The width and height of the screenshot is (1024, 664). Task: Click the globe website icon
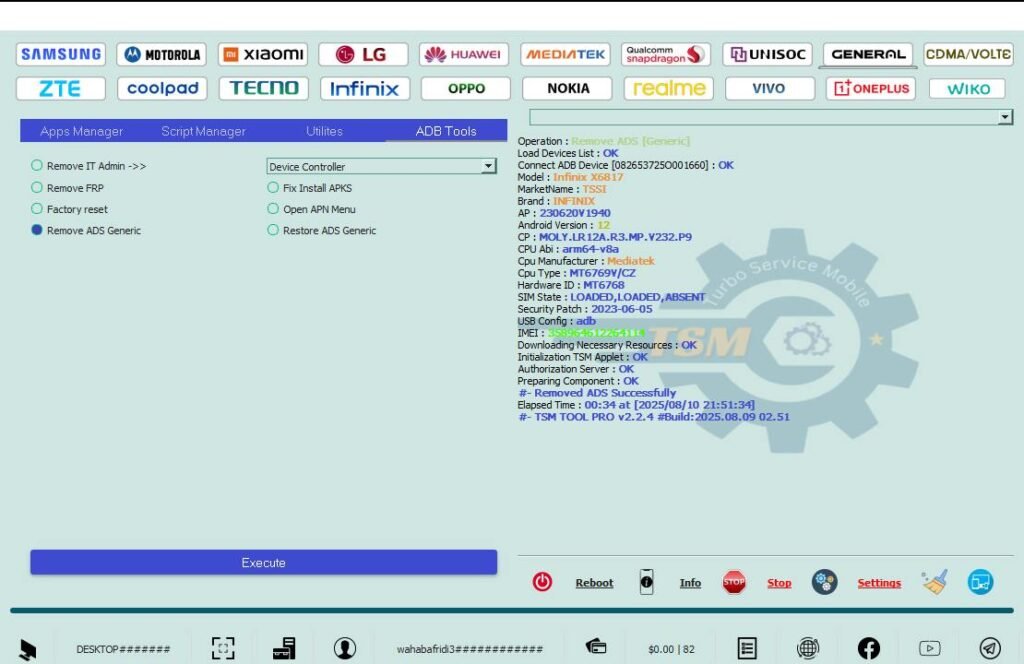[x=808, y=648]
